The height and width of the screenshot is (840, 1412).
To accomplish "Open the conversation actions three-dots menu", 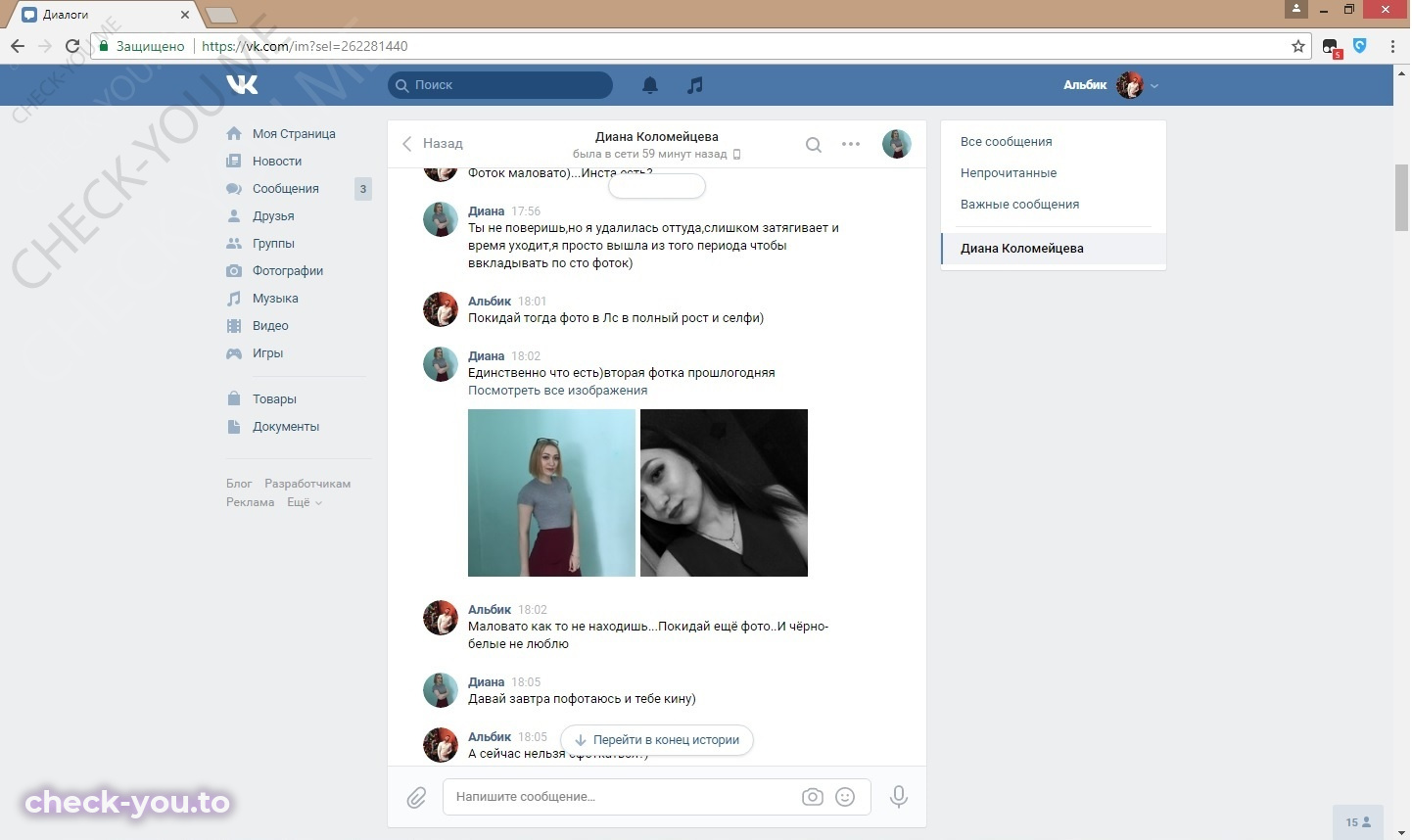I will click(x=851, y=144).
